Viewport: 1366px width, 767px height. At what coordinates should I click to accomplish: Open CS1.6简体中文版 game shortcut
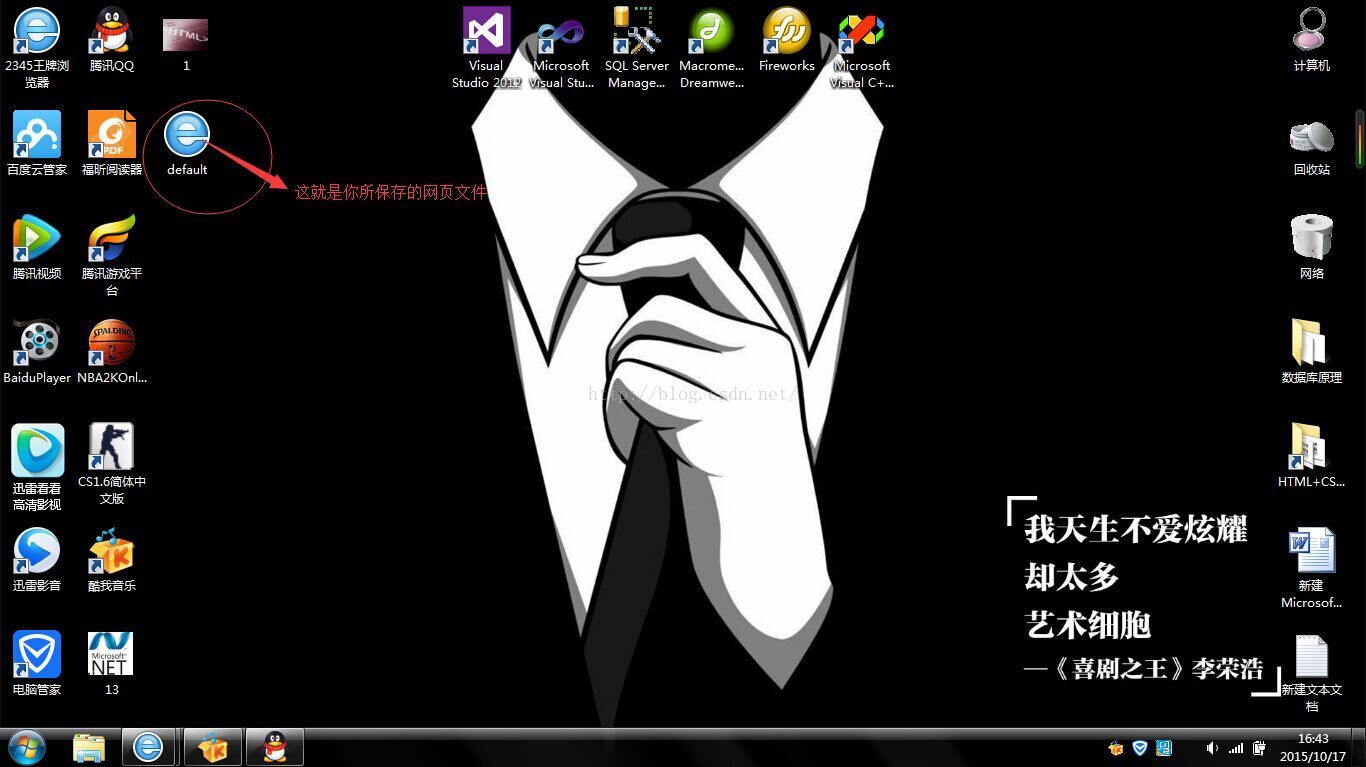pos(112,463)
